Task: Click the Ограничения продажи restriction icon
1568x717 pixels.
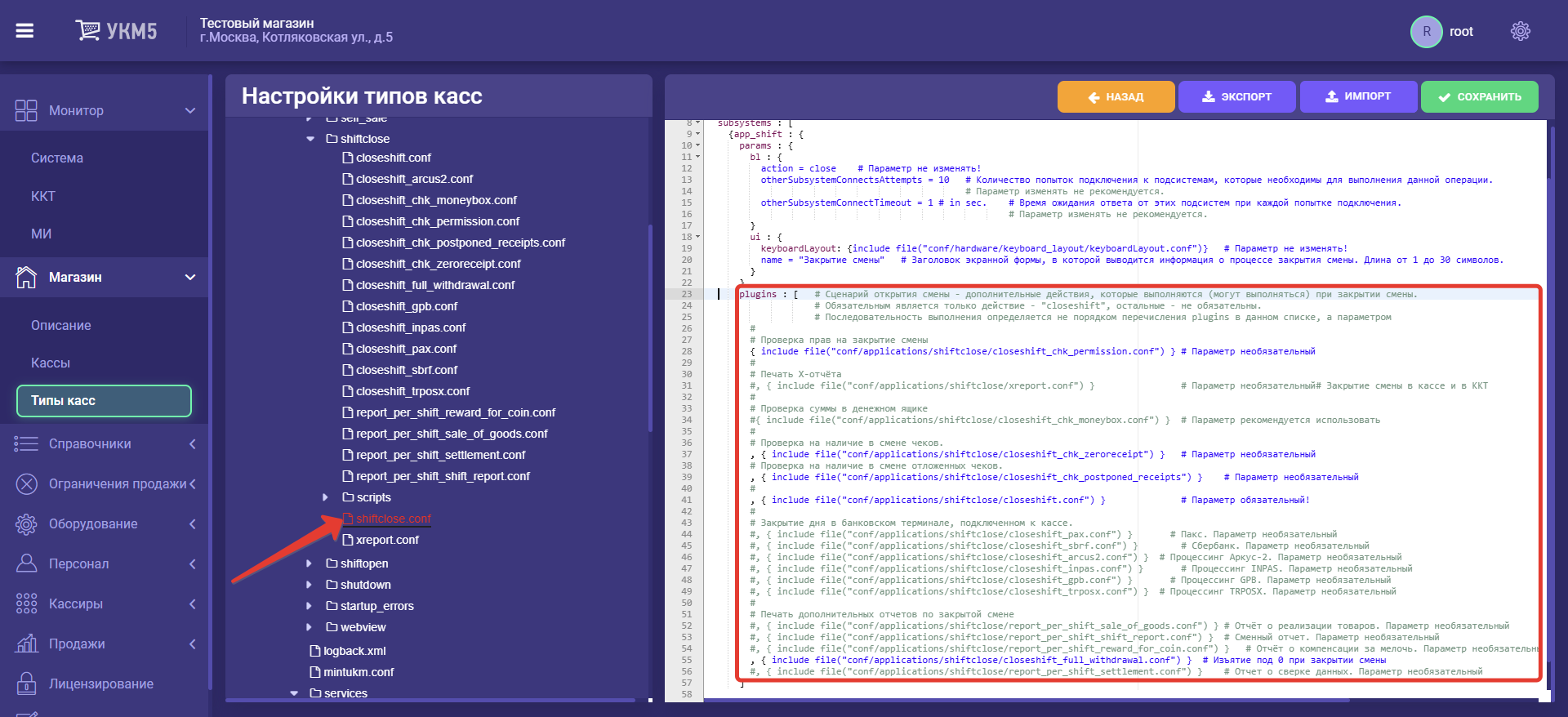Action: click(x=26, y=483)
